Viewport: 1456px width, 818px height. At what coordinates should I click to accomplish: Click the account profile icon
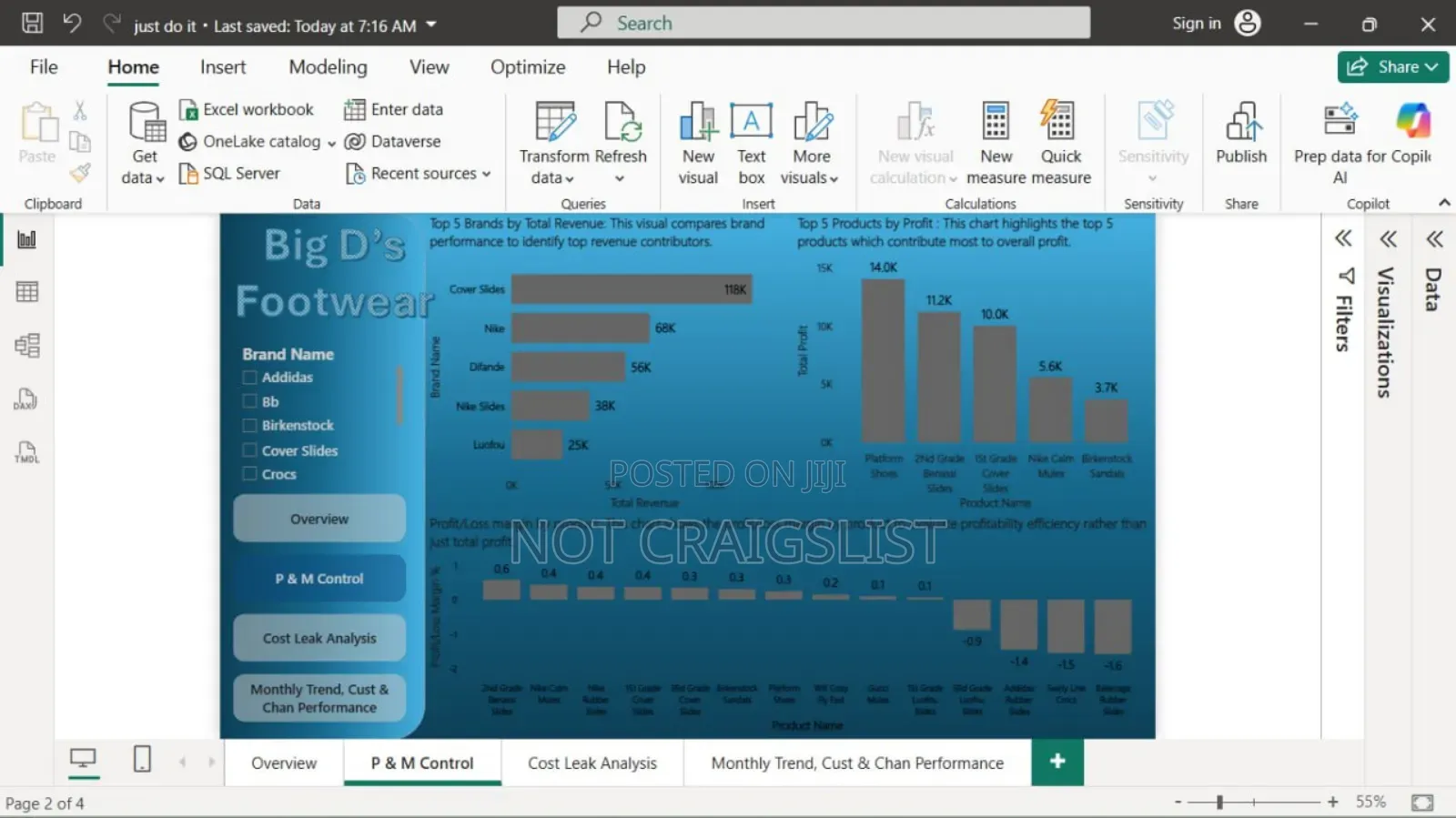[1248, 24]
